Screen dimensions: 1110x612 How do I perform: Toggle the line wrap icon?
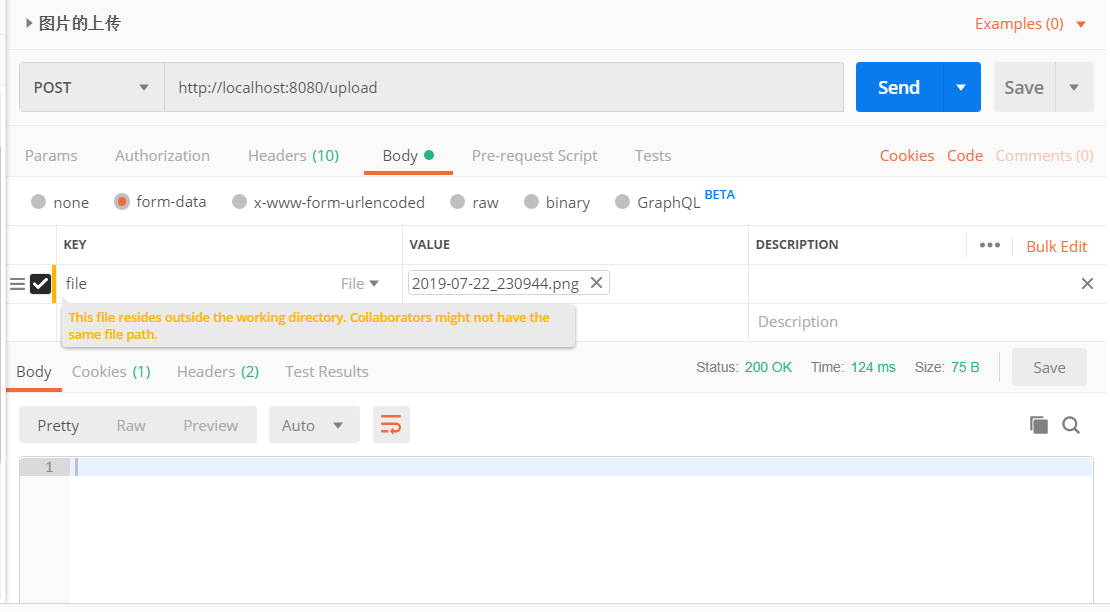[391, 425]
